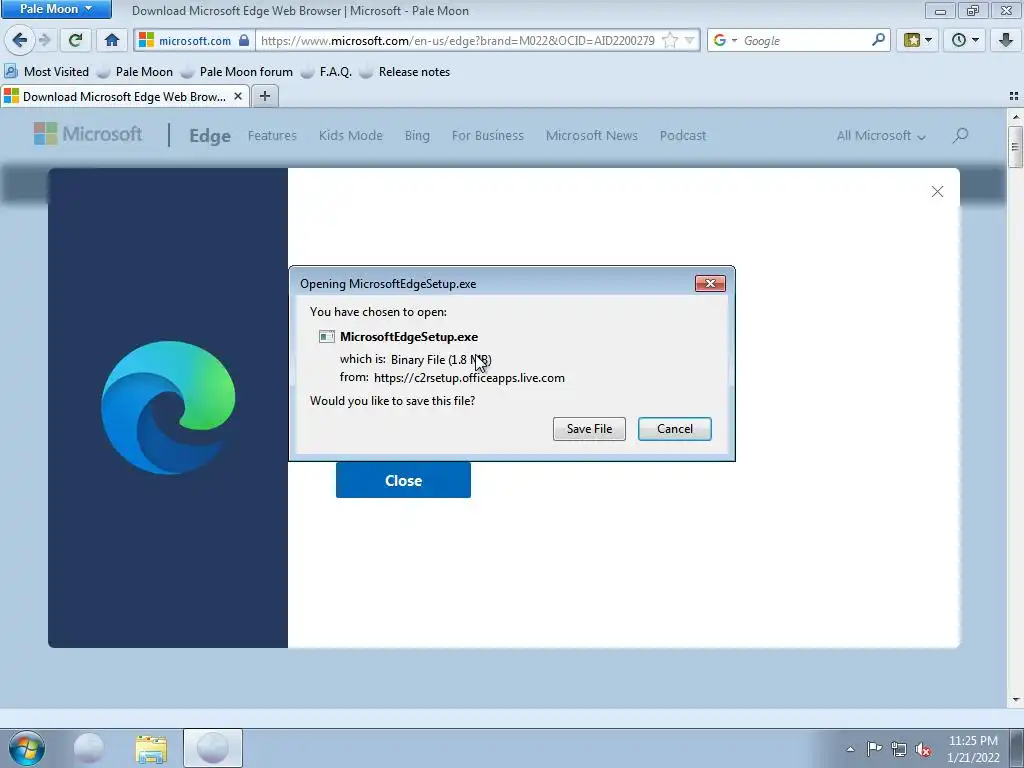Click the page search magnifier icon

click(960, 135)
